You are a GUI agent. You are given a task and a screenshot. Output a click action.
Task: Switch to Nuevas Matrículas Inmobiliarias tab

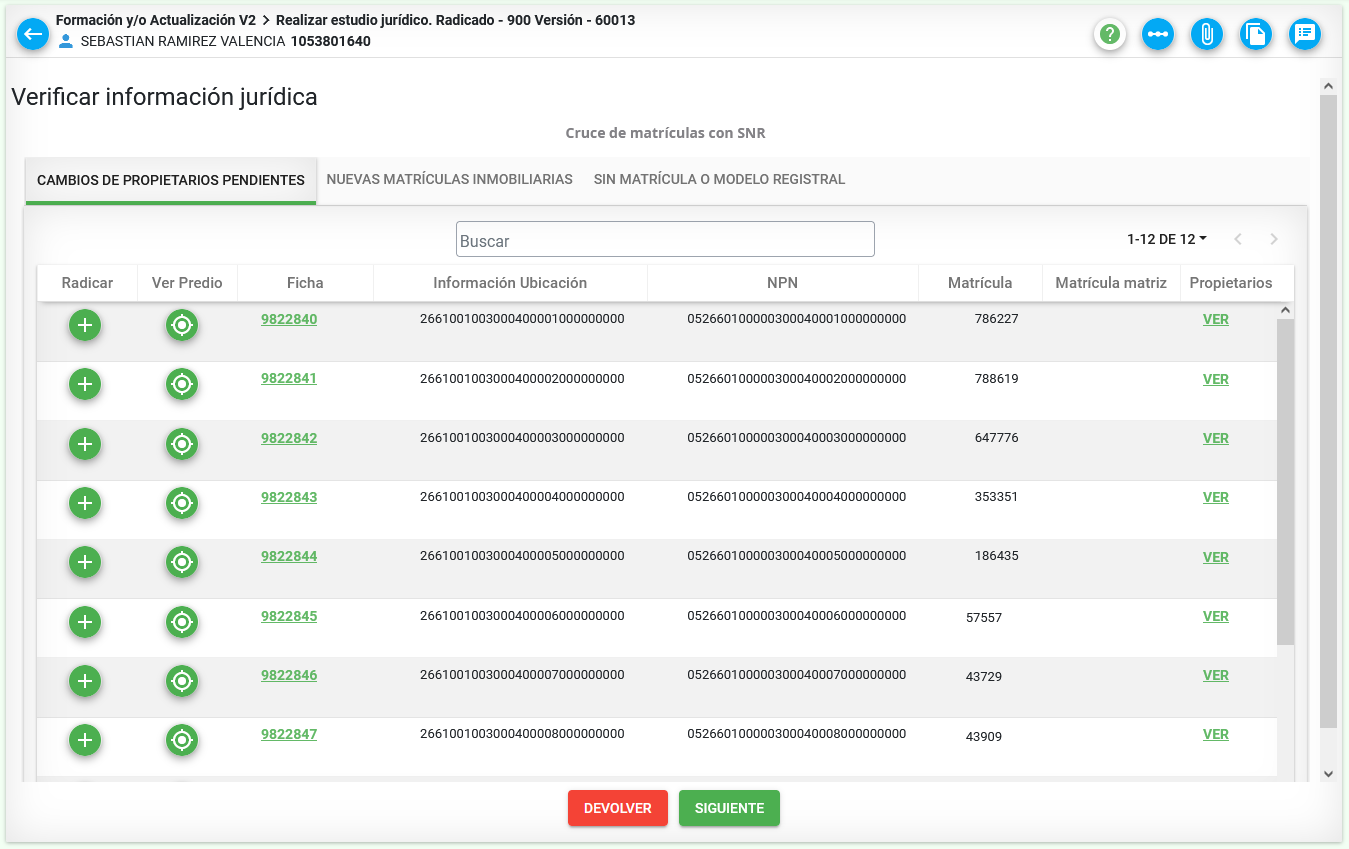(449, 180)
